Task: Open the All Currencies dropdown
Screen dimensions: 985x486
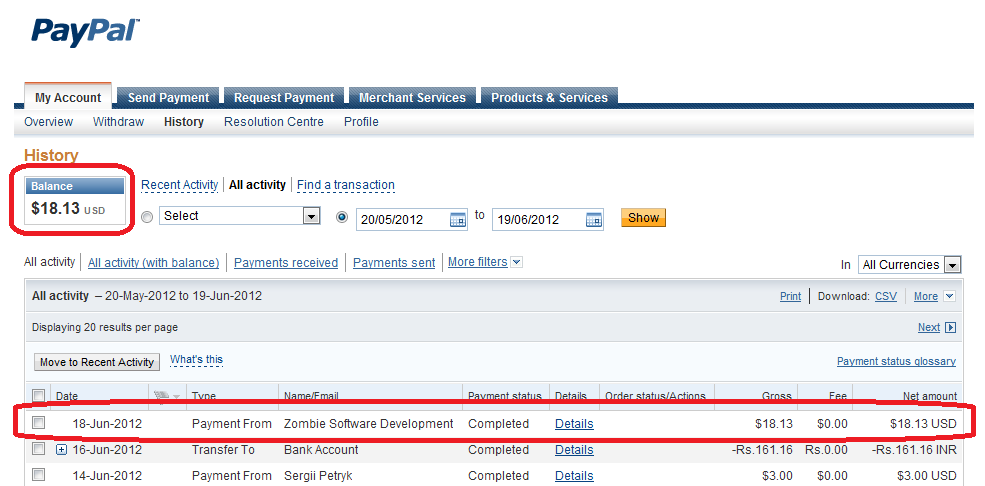Action: click(x=910, y=265)
